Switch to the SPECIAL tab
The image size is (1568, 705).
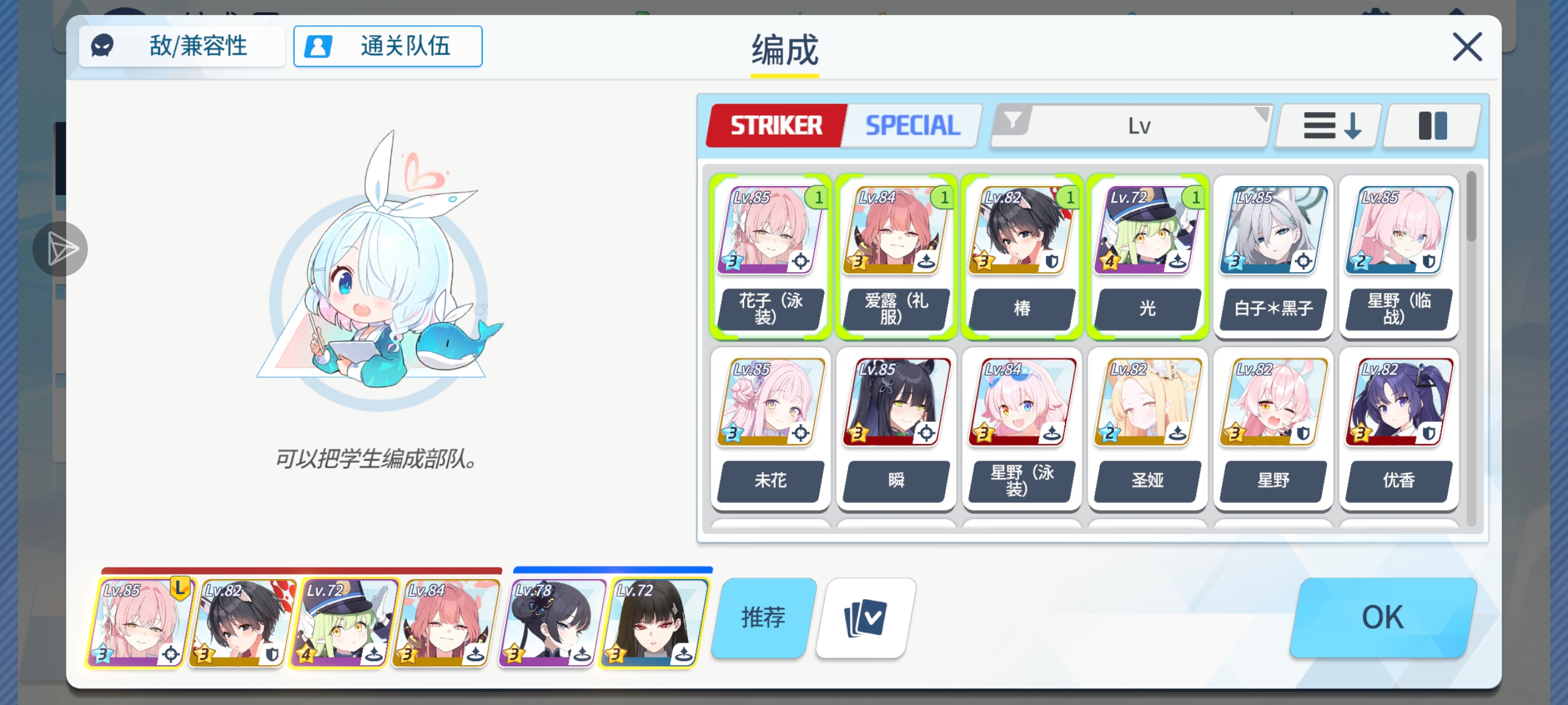point(912,126)
